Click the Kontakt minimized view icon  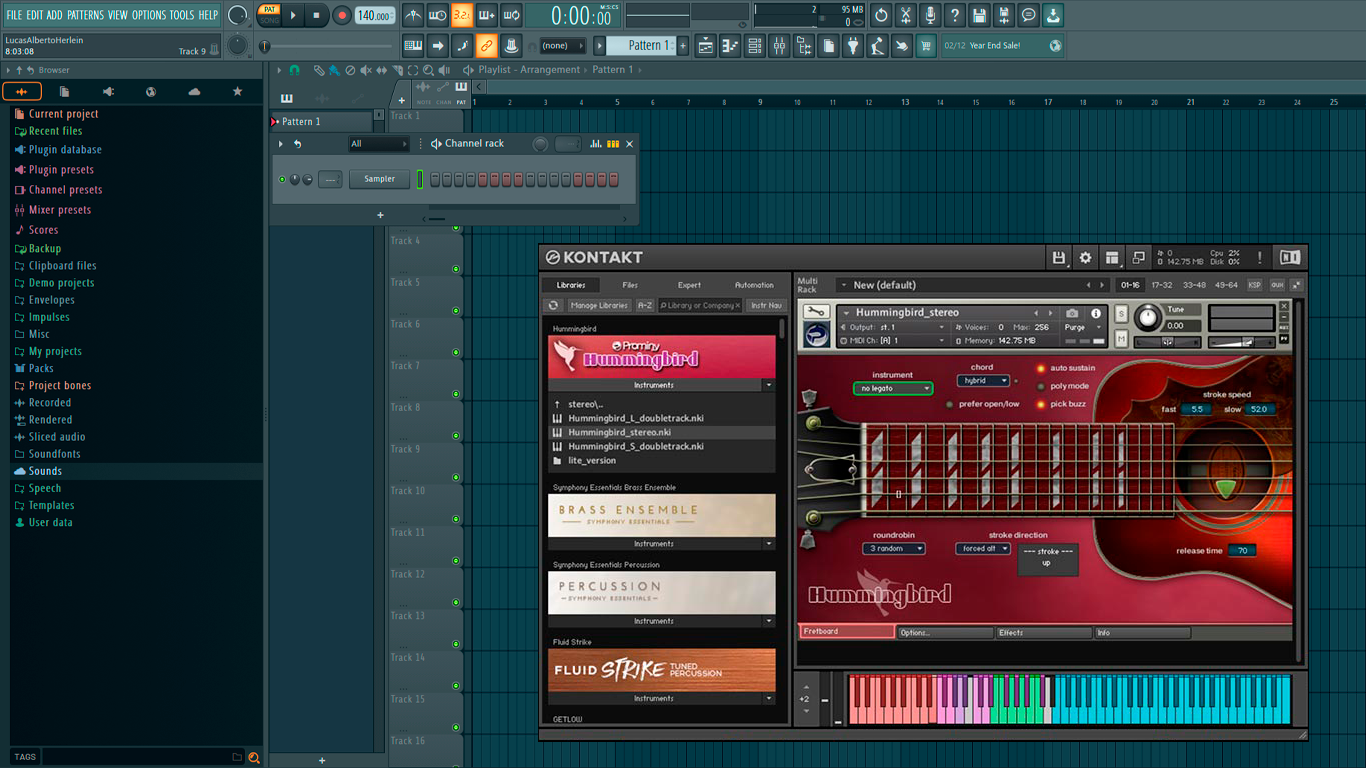pos(1138,258)
